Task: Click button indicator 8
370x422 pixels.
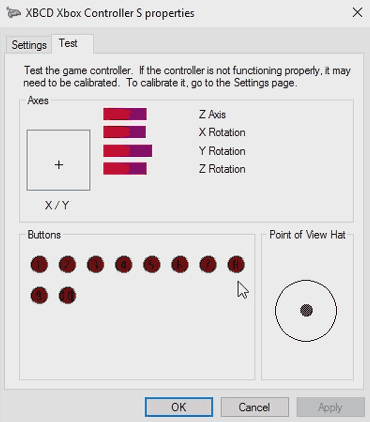Action: tap(236, 265)
